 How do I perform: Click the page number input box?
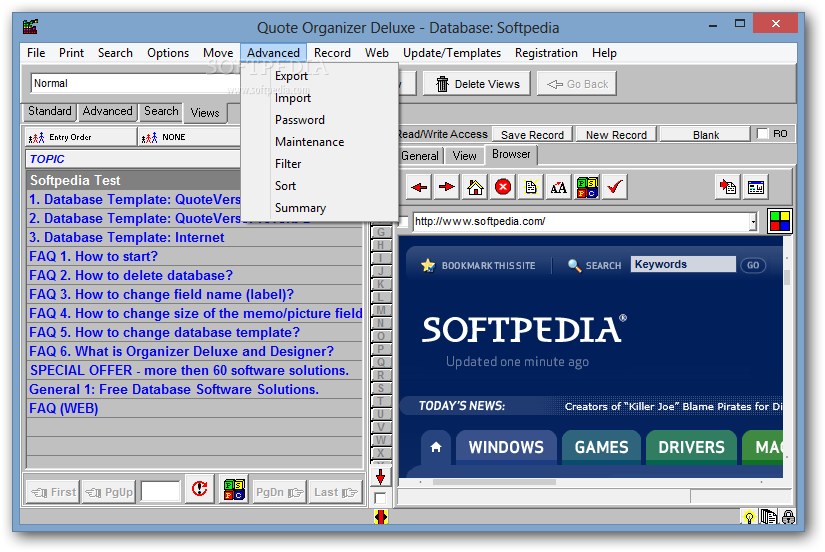pyautogui.click(x=160, y=491)
